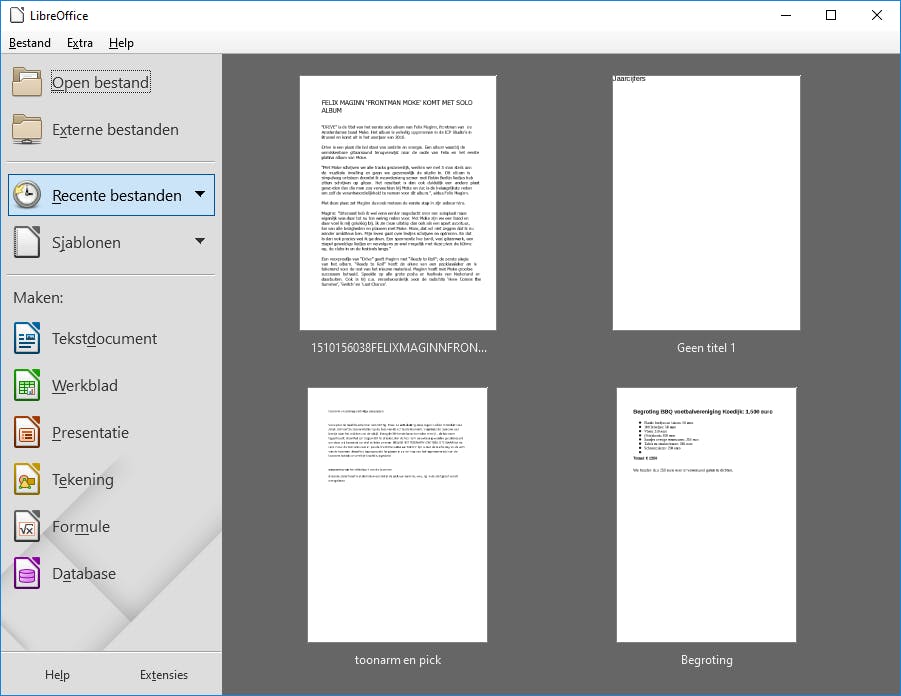Click the Open bestand folder icon
The height and width of the screenshot is (696, 901).
click(27, 82)
